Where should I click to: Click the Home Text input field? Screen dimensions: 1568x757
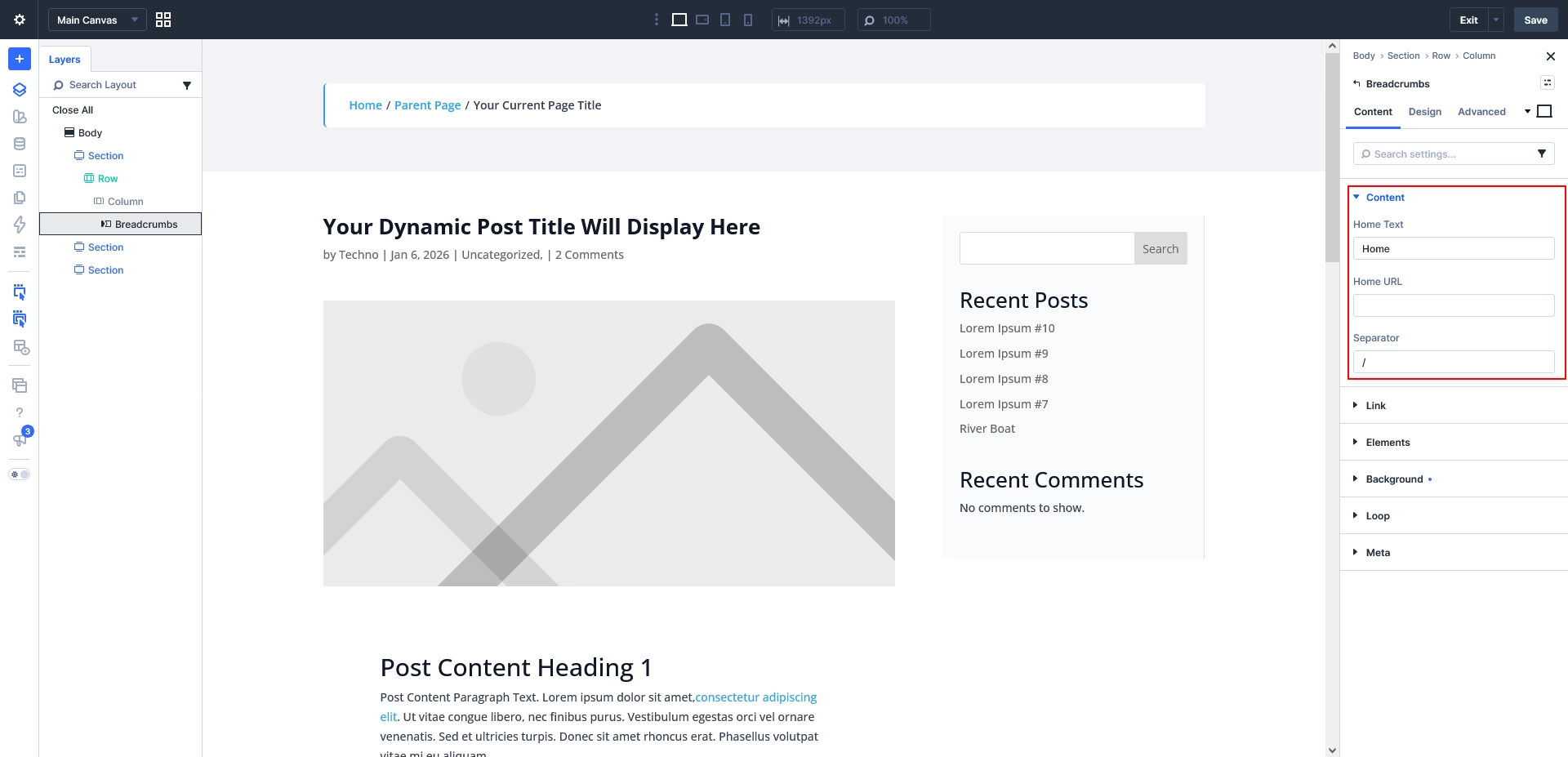click(x=1454, y=248)
